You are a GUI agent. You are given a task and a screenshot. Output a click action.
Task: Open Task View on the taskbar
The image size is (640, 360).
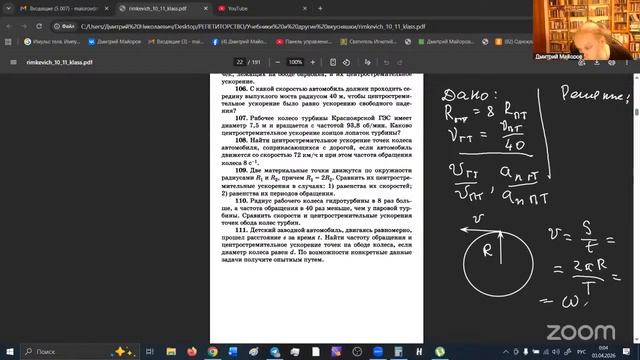149,351
